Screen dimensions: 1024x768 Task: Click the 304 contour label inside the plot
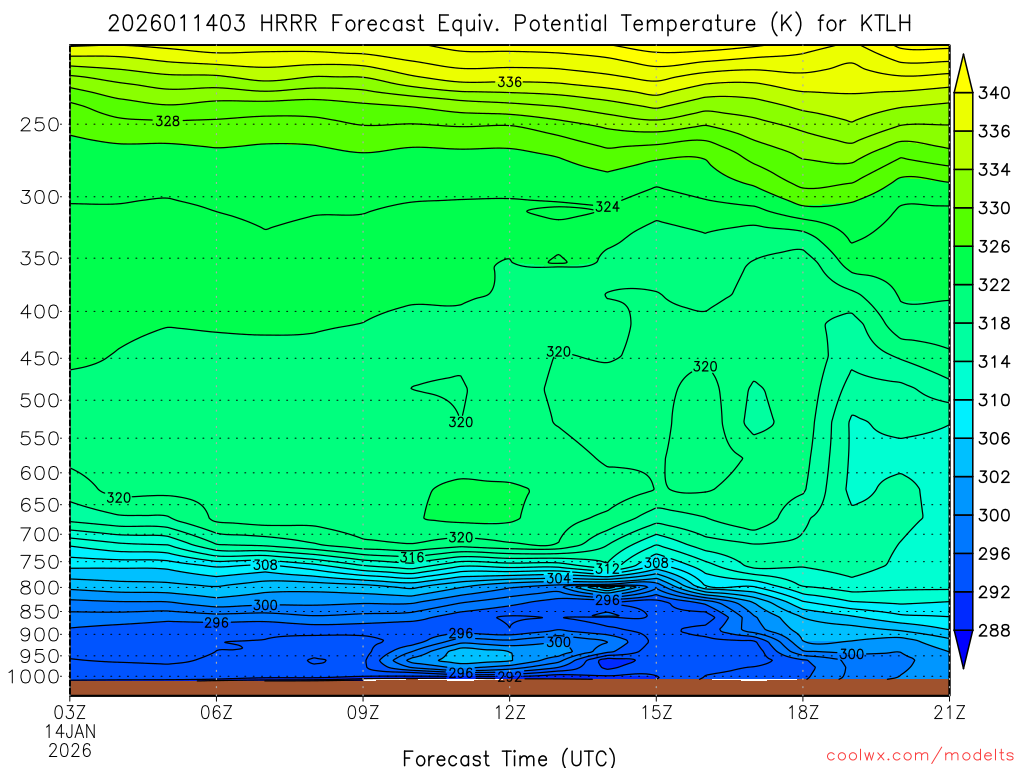tap(558, 578)
